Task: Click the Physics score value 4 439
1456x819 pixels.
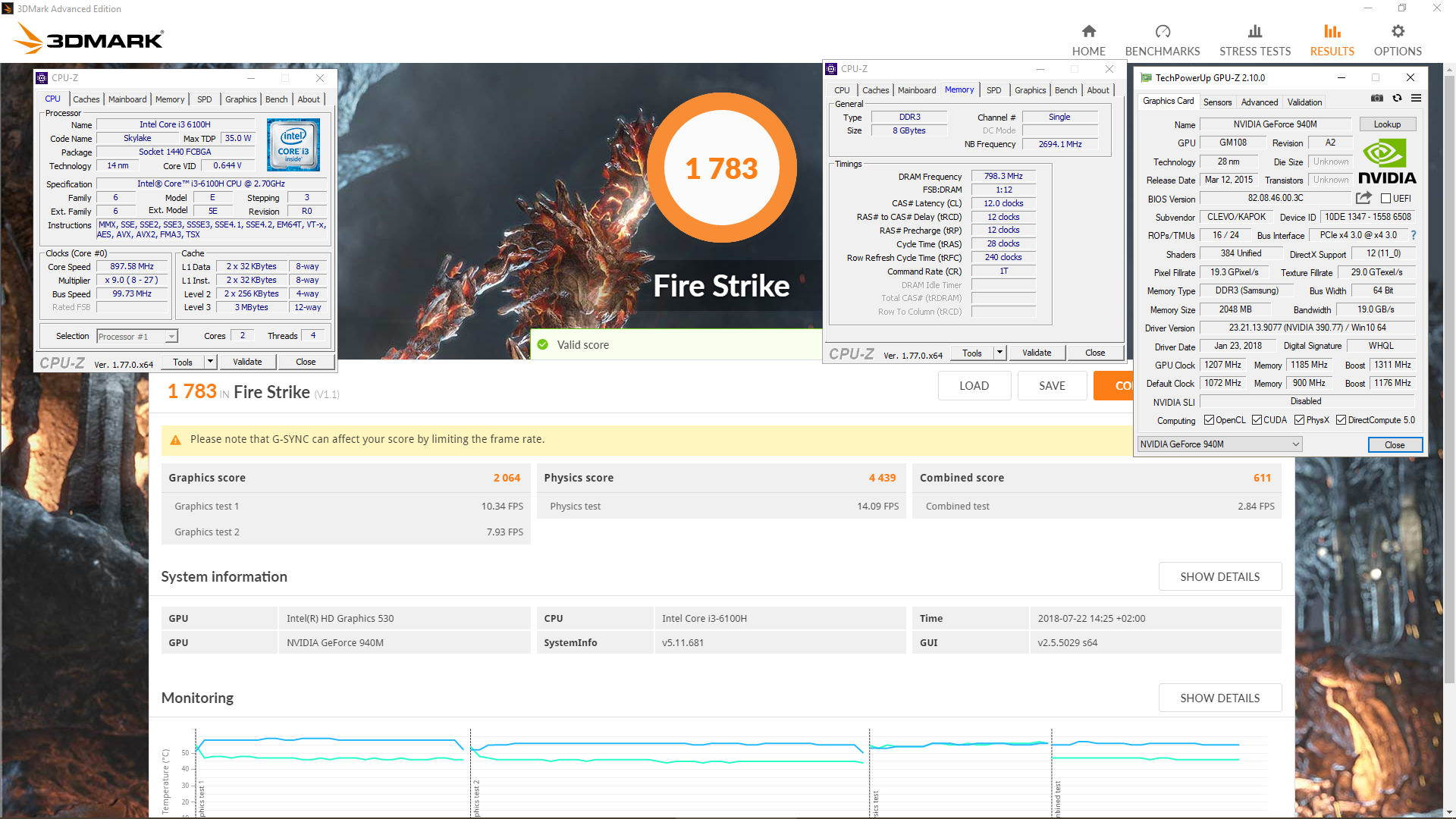Action: (x=882, y=478)
